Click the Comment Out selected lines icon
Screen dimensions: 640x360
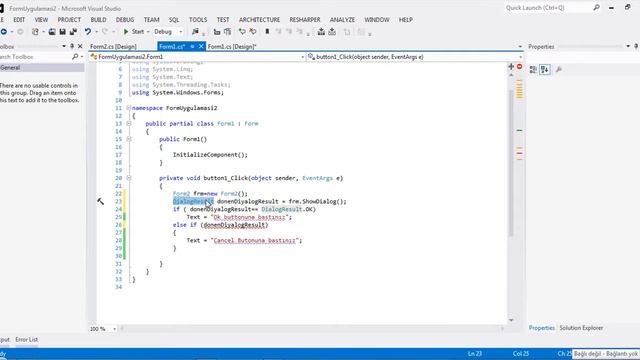[x=242, y=32]
